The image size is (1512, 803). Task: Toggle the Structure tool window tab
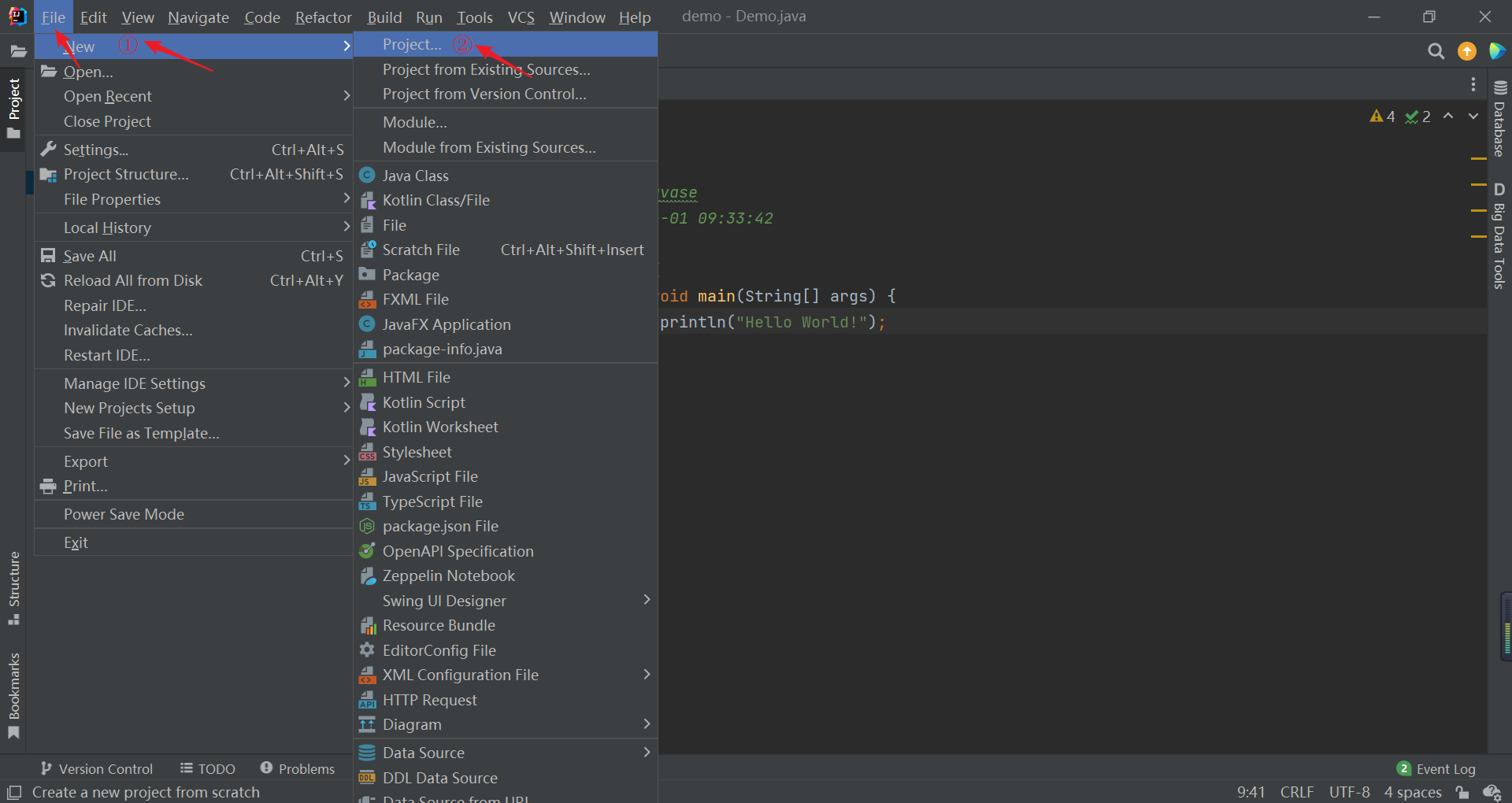[13, 587]
